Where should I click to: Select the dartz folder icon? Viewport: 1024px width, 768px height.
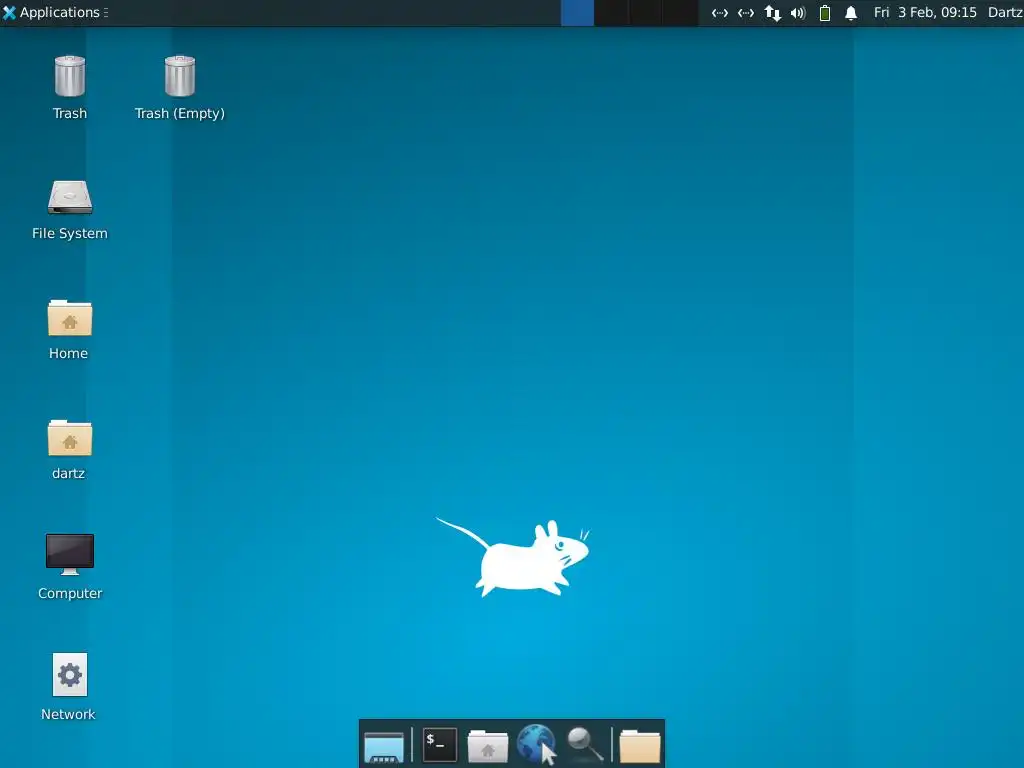(70, 438)
